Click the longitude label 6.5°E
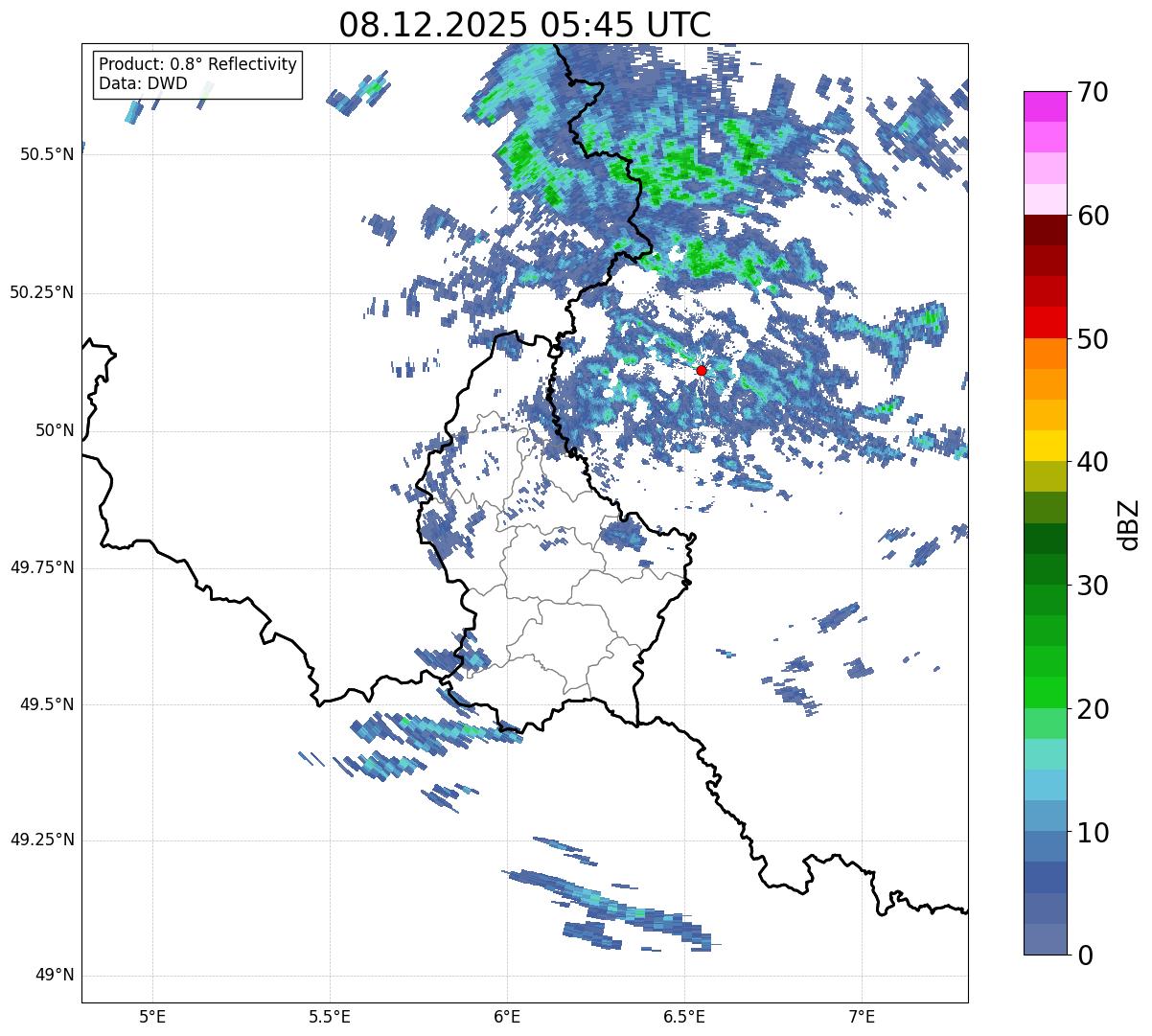Screen dimensions: 1152x1036 coord(684,1016)
